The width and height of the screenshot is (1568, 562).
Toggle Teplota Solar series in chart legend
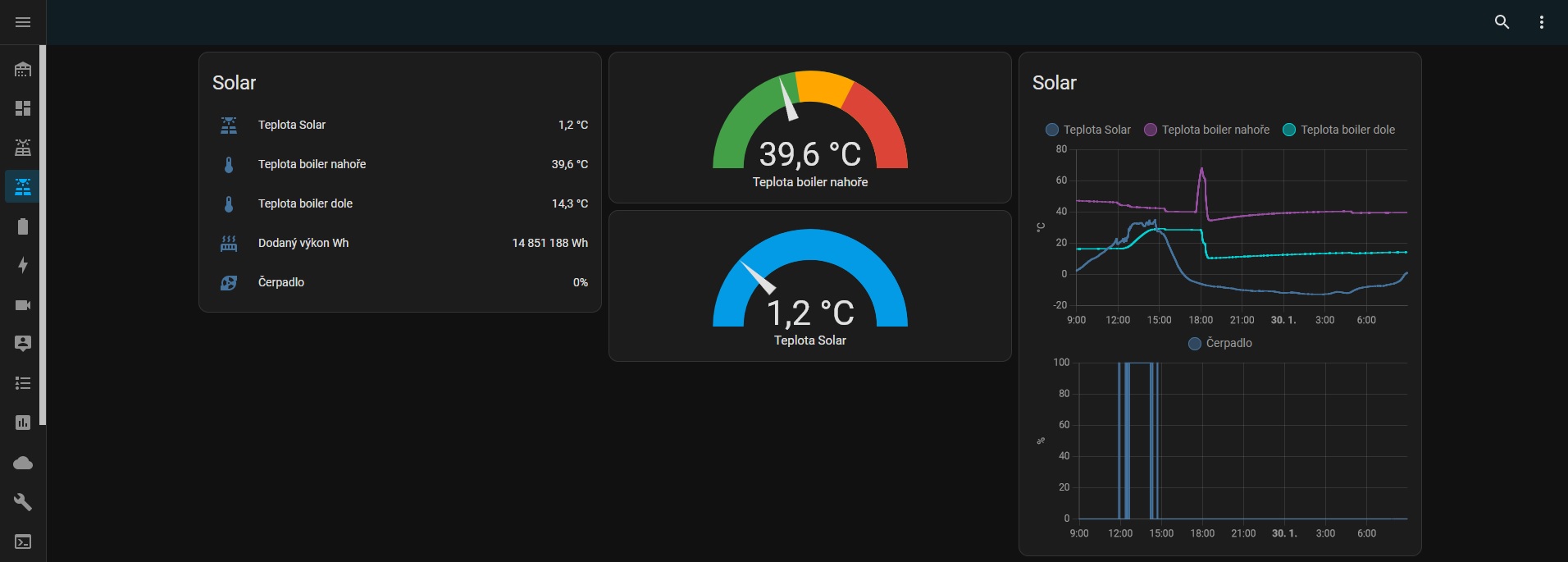pyautogui.click(x=1088, y=130)
